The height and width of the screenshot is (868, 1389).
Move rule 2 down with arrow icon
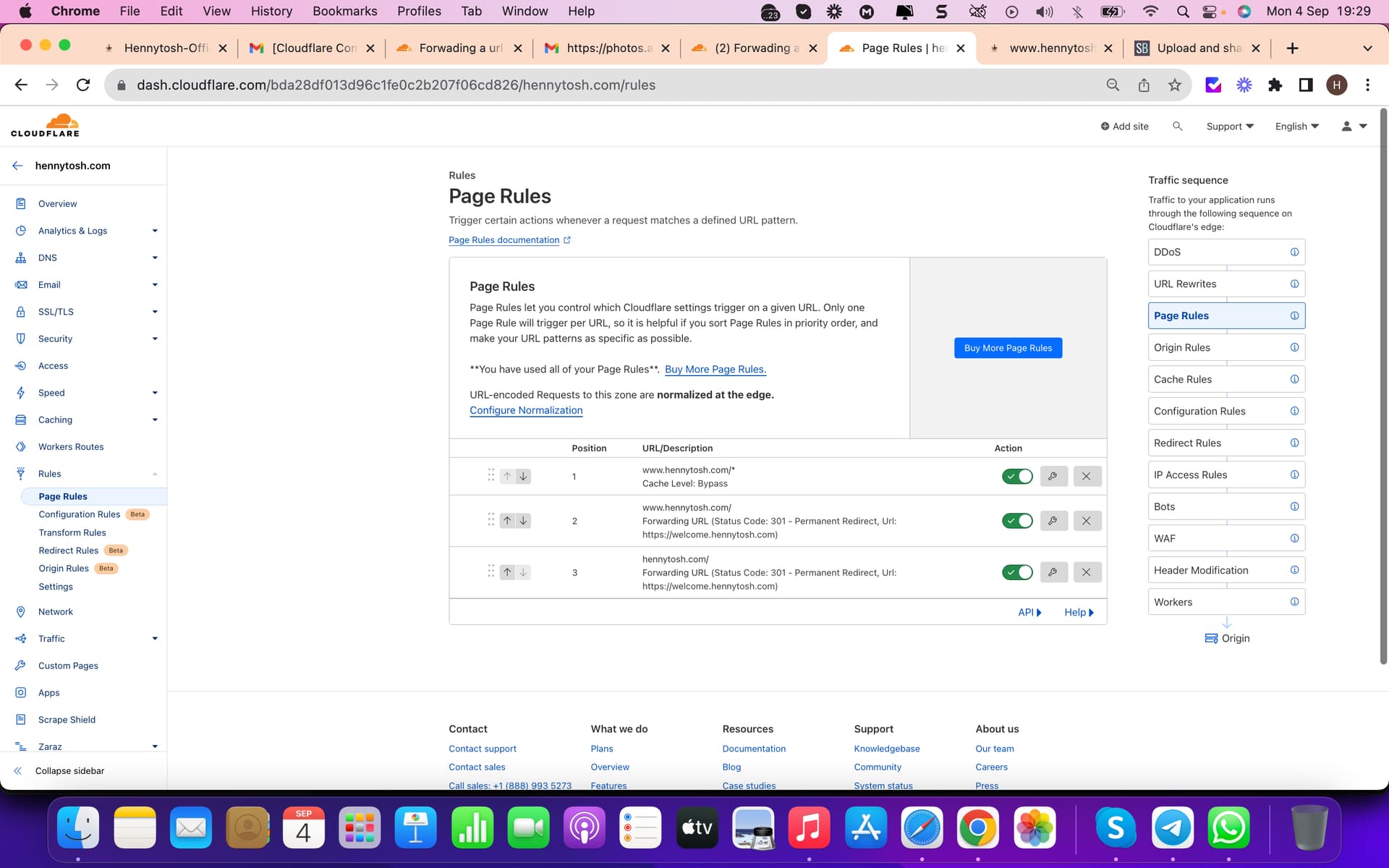(x=523, y=521)
